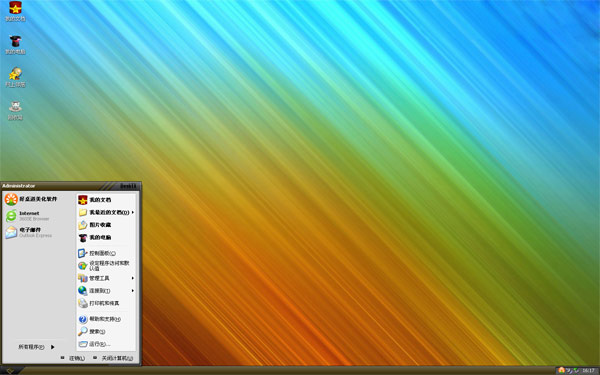
Task: Open Search with magnifier icon in start menu
Action: click(92, 331)
